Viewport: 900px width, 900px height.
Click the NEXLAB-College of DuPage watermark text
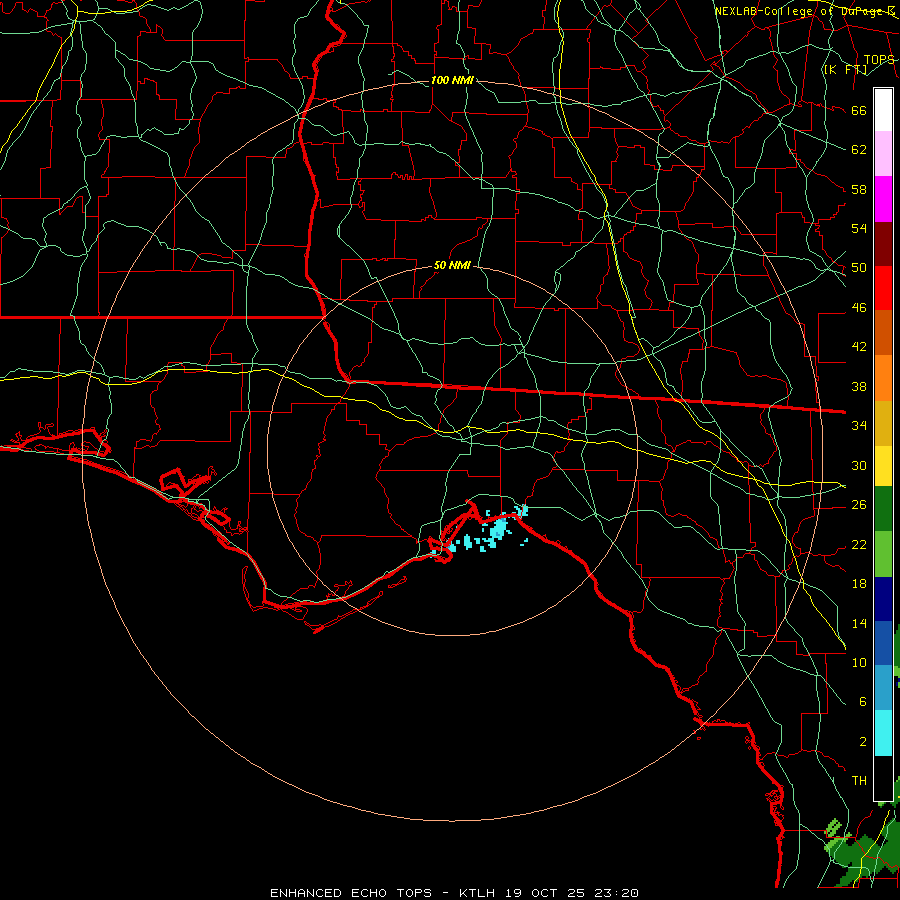[805, 11]
